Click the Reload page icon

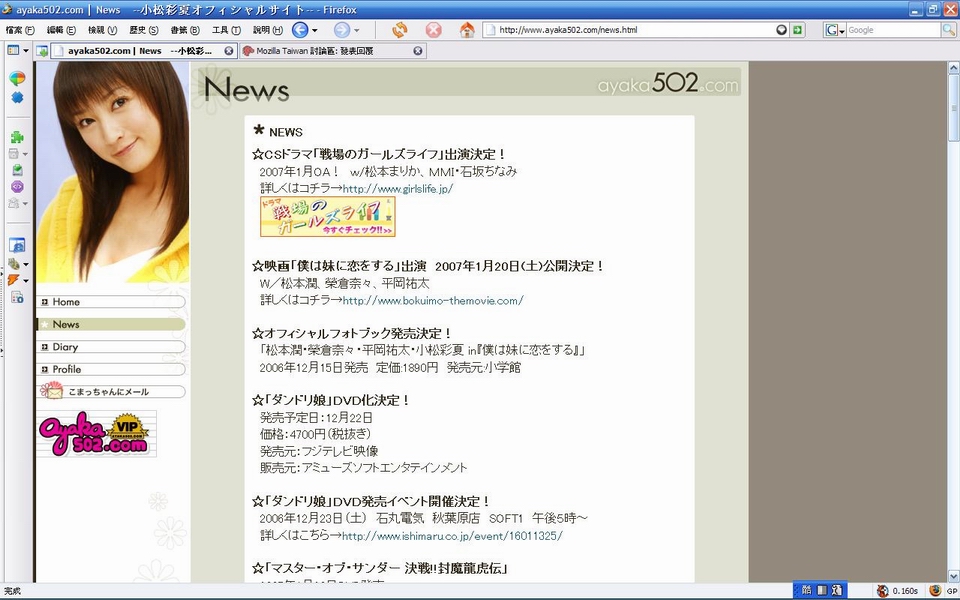coord(399,30)
